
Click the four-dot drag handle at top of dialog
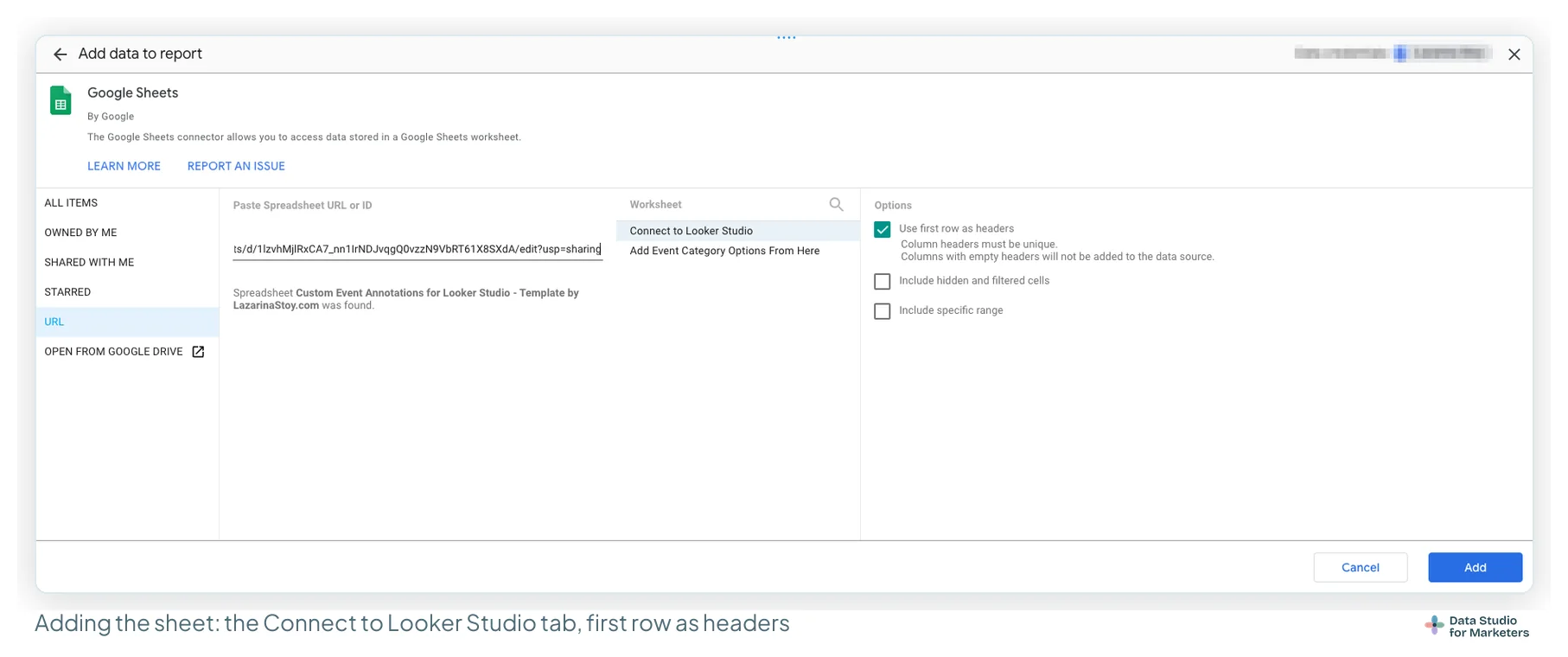(786, 37)
